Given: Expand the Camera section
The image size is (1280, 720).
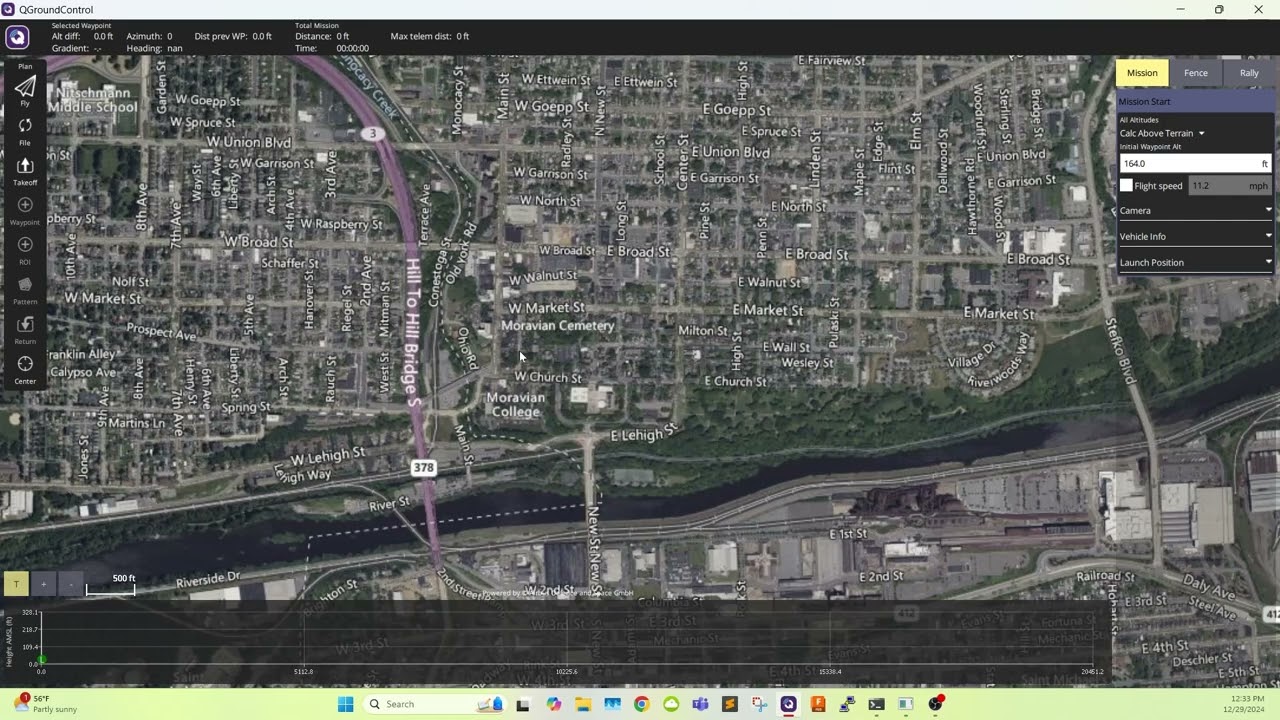Looking at the screenshot, I should point(1195,210).
